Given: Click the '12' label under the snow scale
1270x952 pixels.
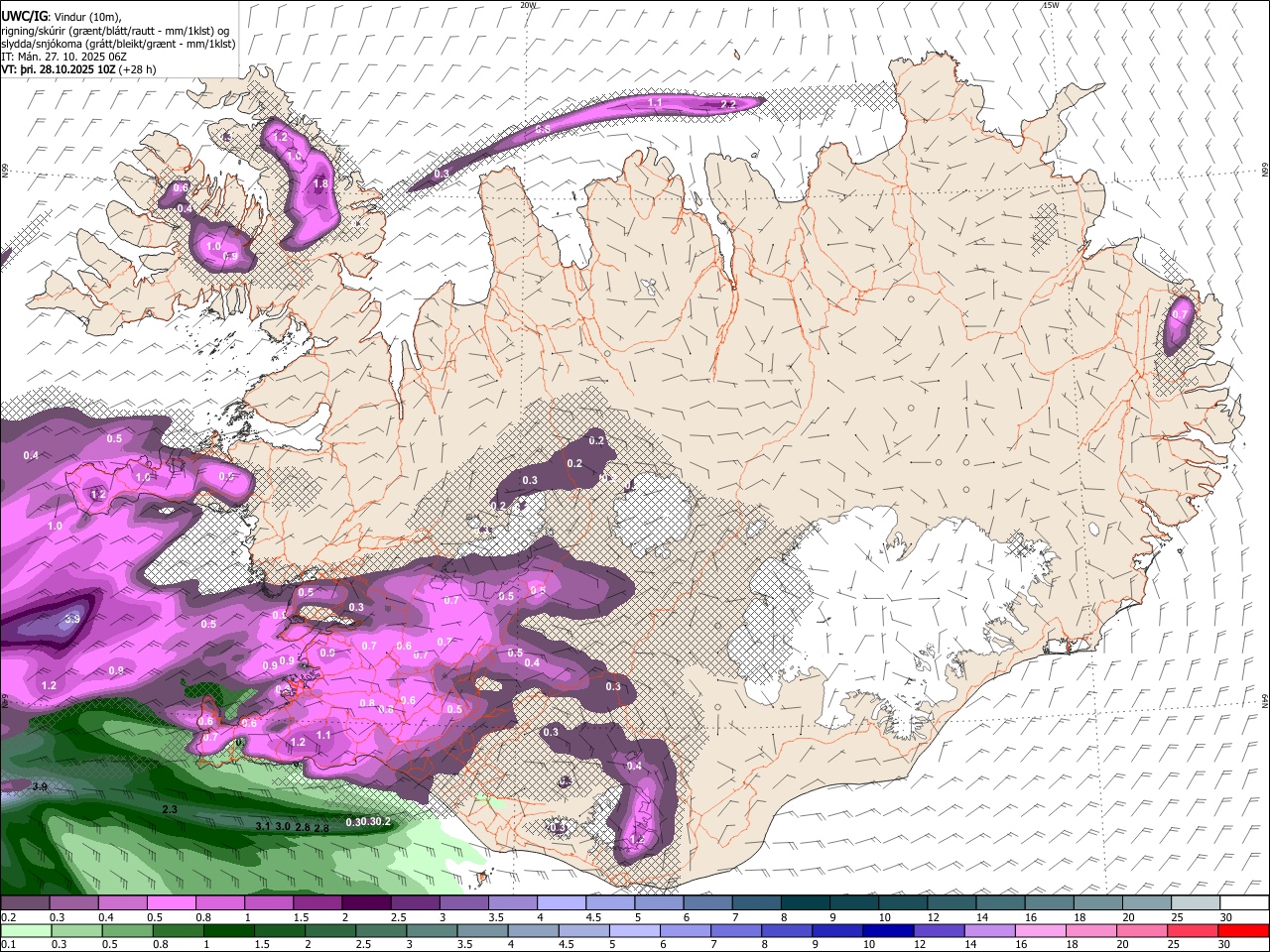Looking at the screenshot, I should (x=933, y=917).
